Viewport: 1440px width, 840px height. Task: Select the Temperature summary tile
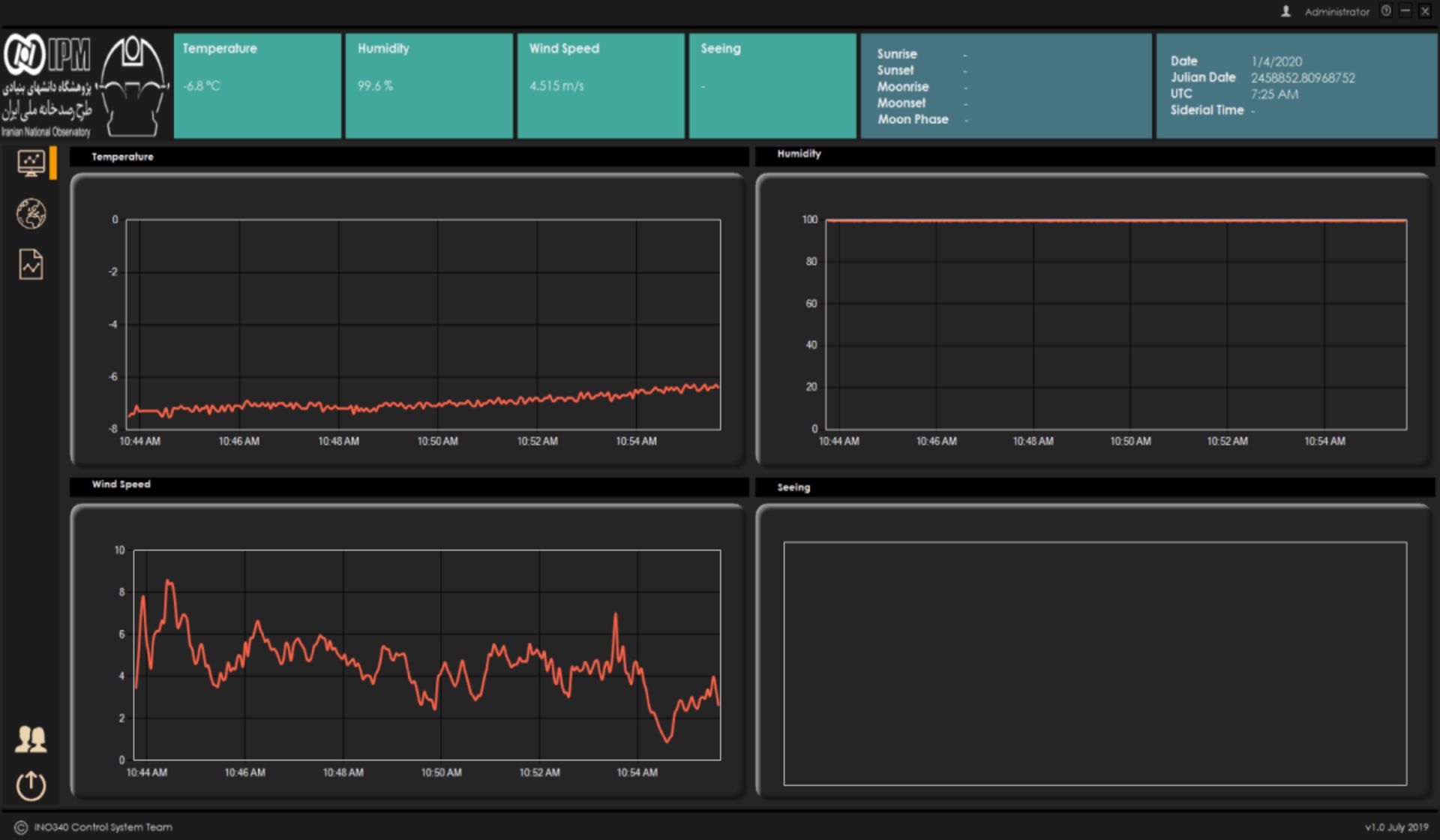(257, 85)
